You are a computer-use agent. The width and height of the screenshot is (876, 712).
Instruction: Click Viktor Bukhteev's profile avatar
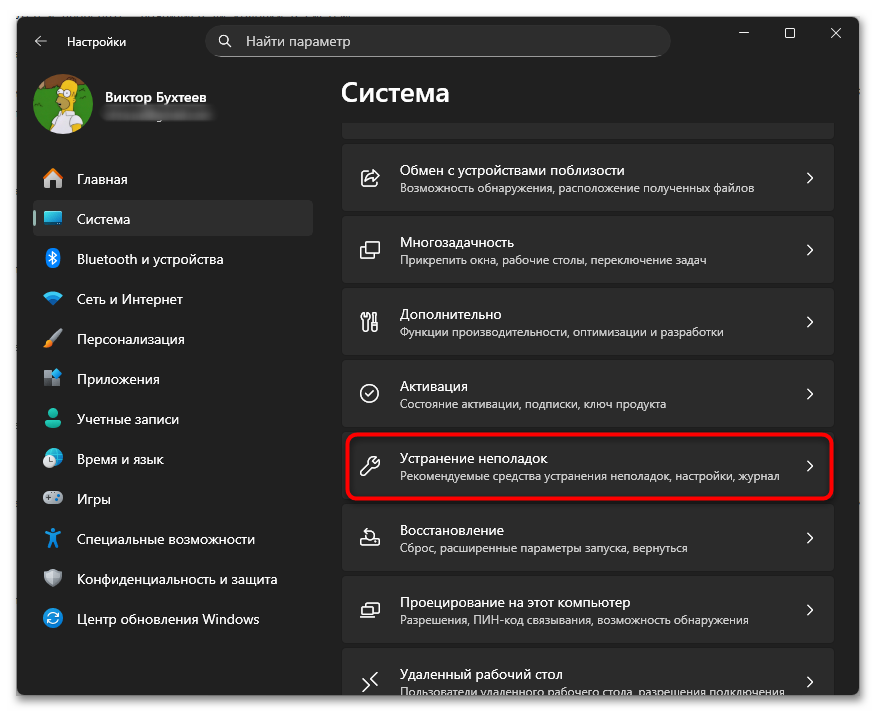point(64,104)
